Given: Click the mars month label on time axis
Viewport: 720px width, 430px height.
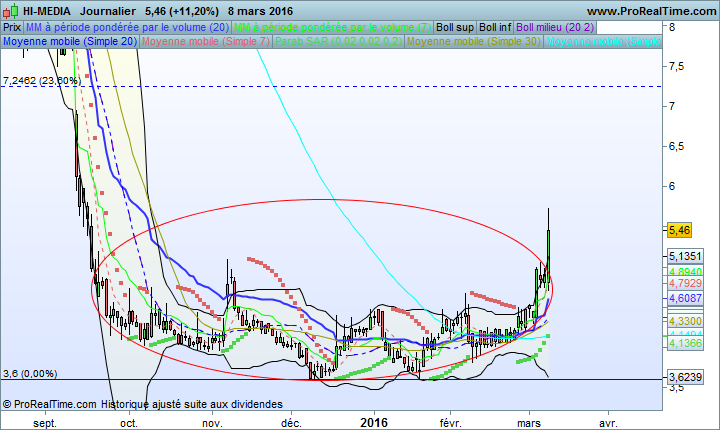Looking at the screenshot, I should pyautogui.click(x=529, y=423).
